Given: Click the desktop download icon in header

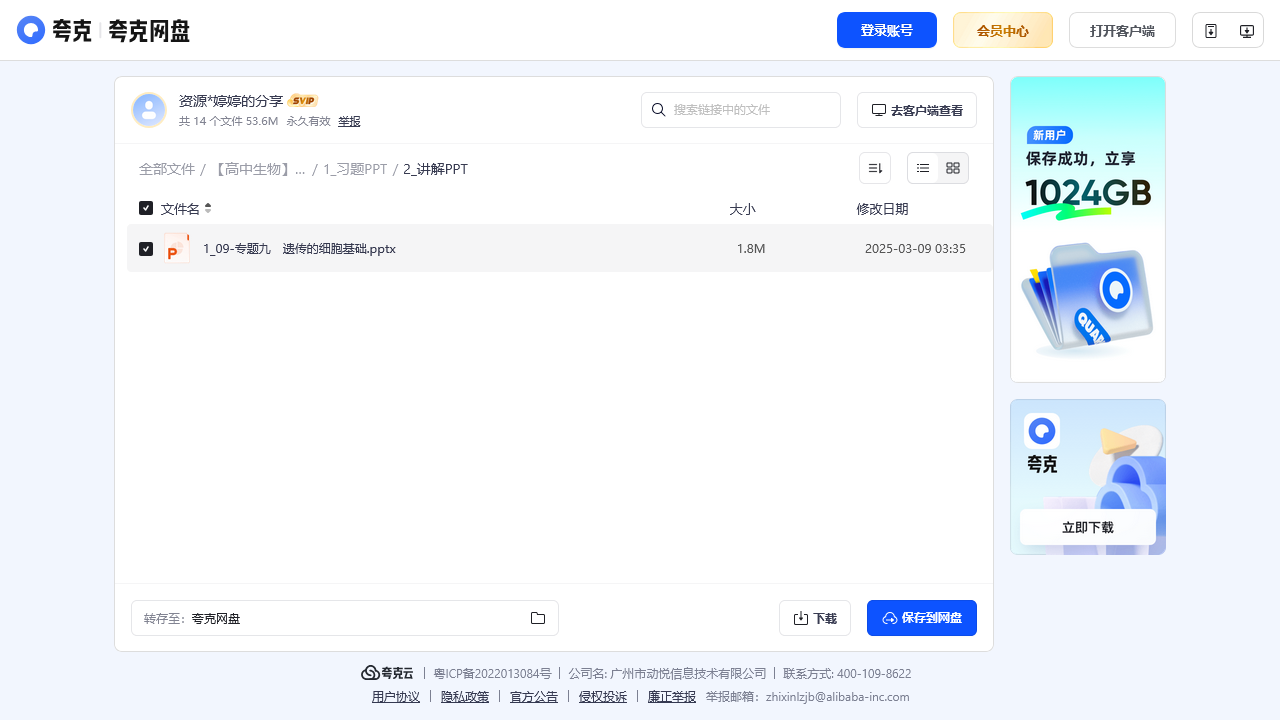Looking at the screenshot, I should tap(1246, 31).
